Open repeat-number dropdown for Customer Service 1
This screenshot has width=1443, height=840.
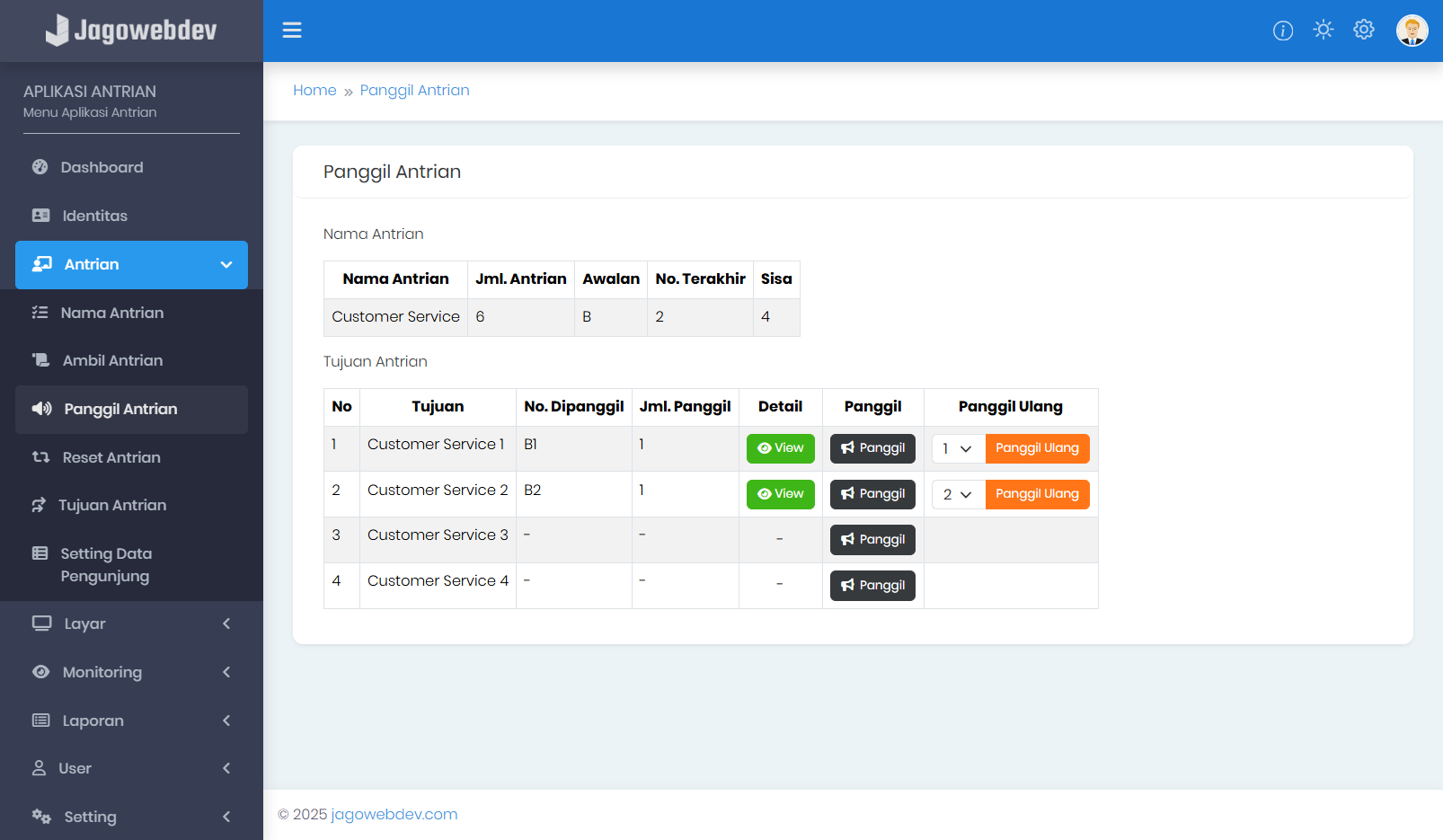point(959,448)
